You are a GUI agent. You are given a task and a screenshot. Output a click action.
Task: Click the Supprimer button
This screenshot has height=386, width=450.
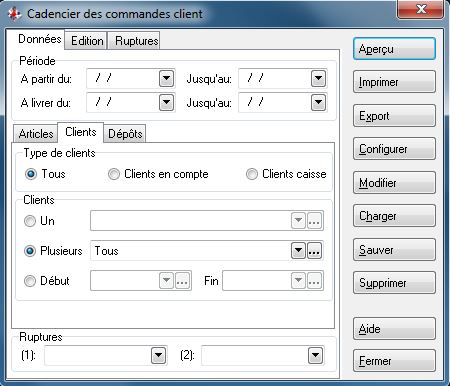[x=394, y=283]
